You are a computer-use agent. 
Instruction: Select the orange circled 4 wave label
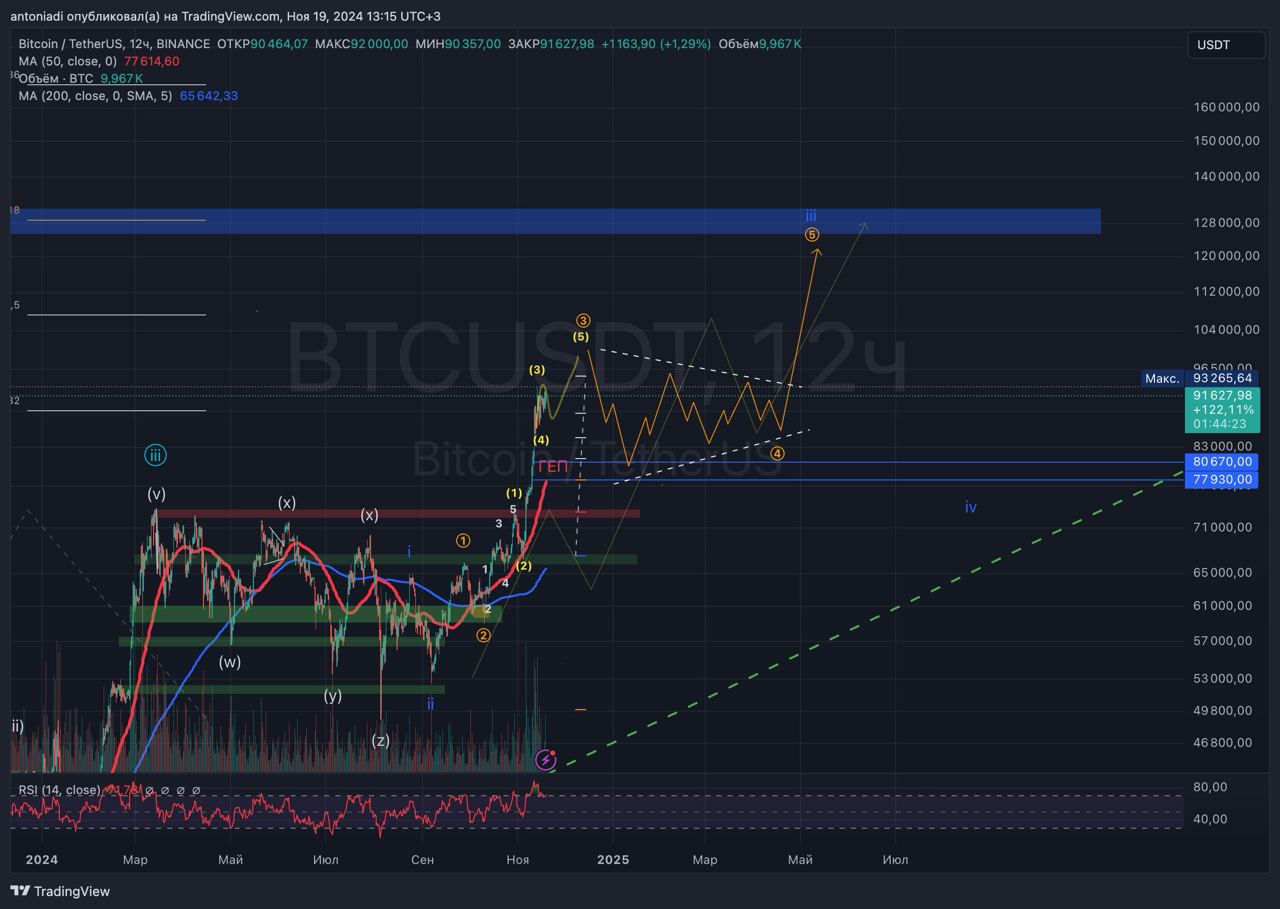(778, 453)
